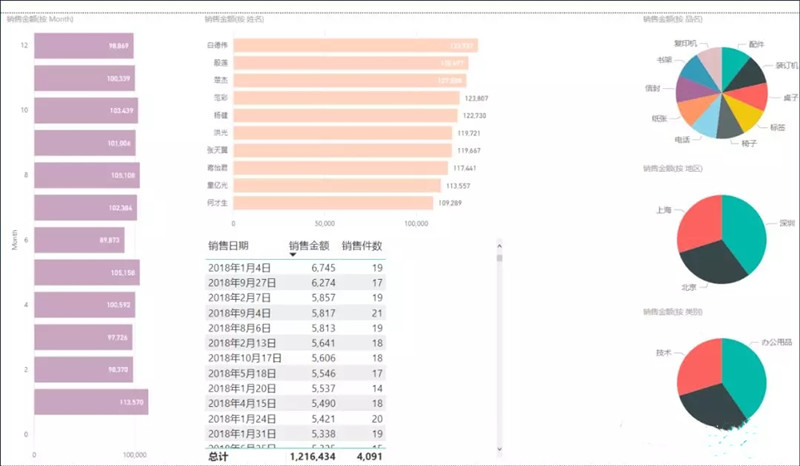Click the sort arrow under 销售金额 header
This screenshot has width=800, height=466.
click(x=293, y=255)
